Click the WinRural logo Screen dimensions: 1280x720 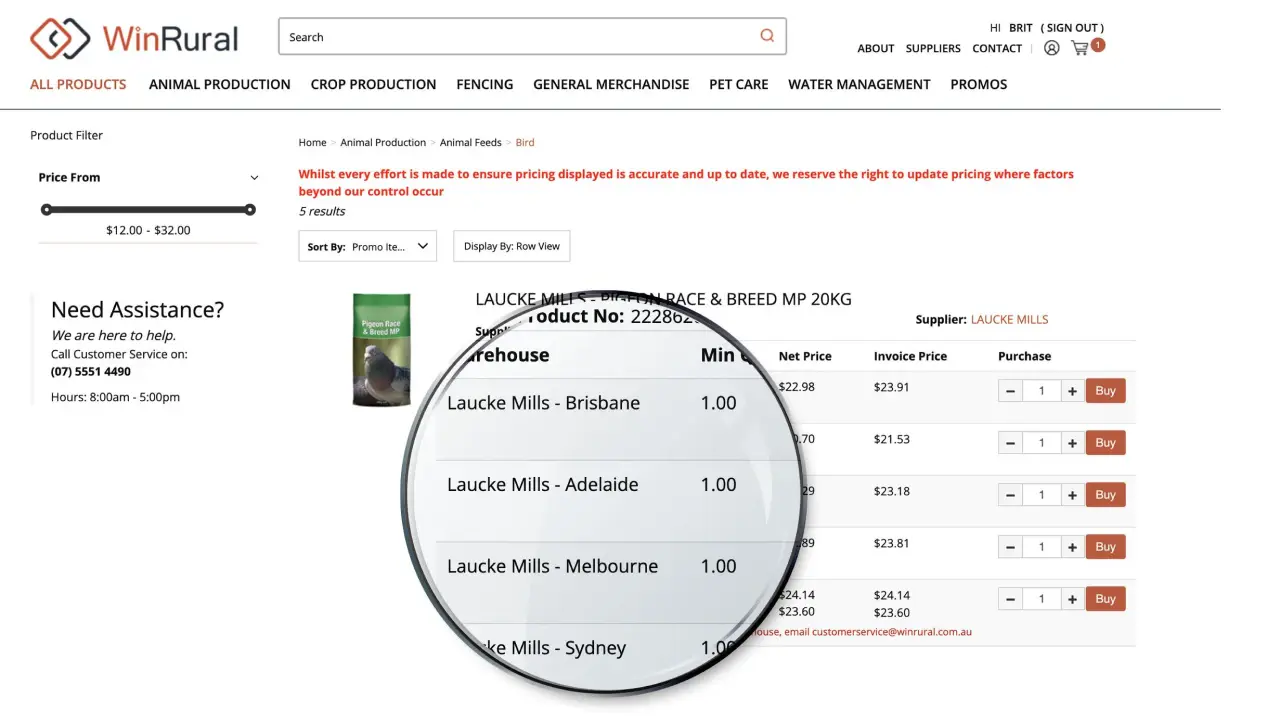point(135,39)
